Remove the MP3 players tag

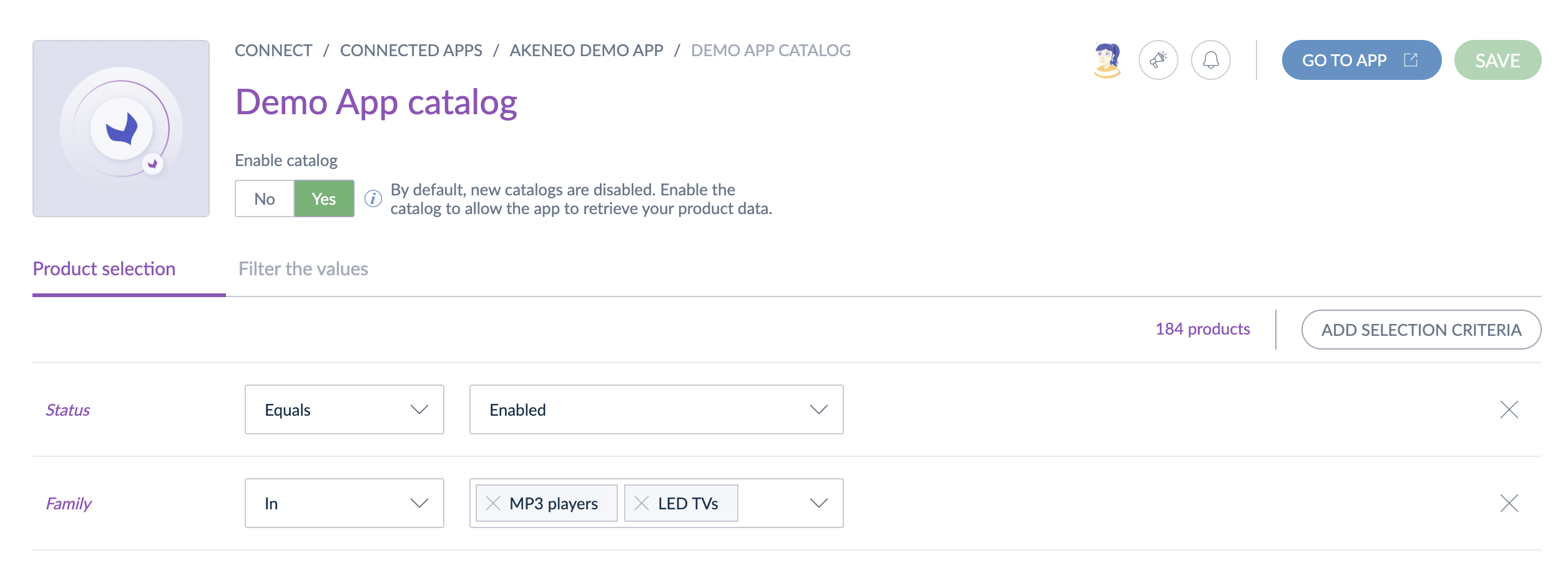[493, 503]
